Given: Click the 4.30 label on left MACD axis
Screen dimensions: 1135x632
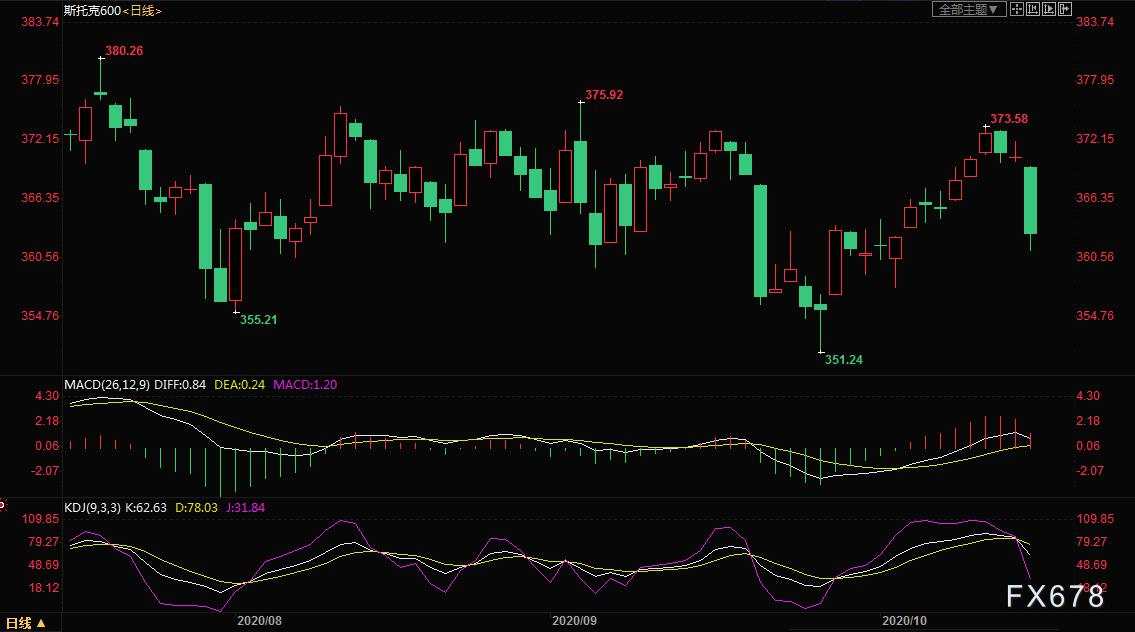Looking at the screenshot, I should click(47, 396).
